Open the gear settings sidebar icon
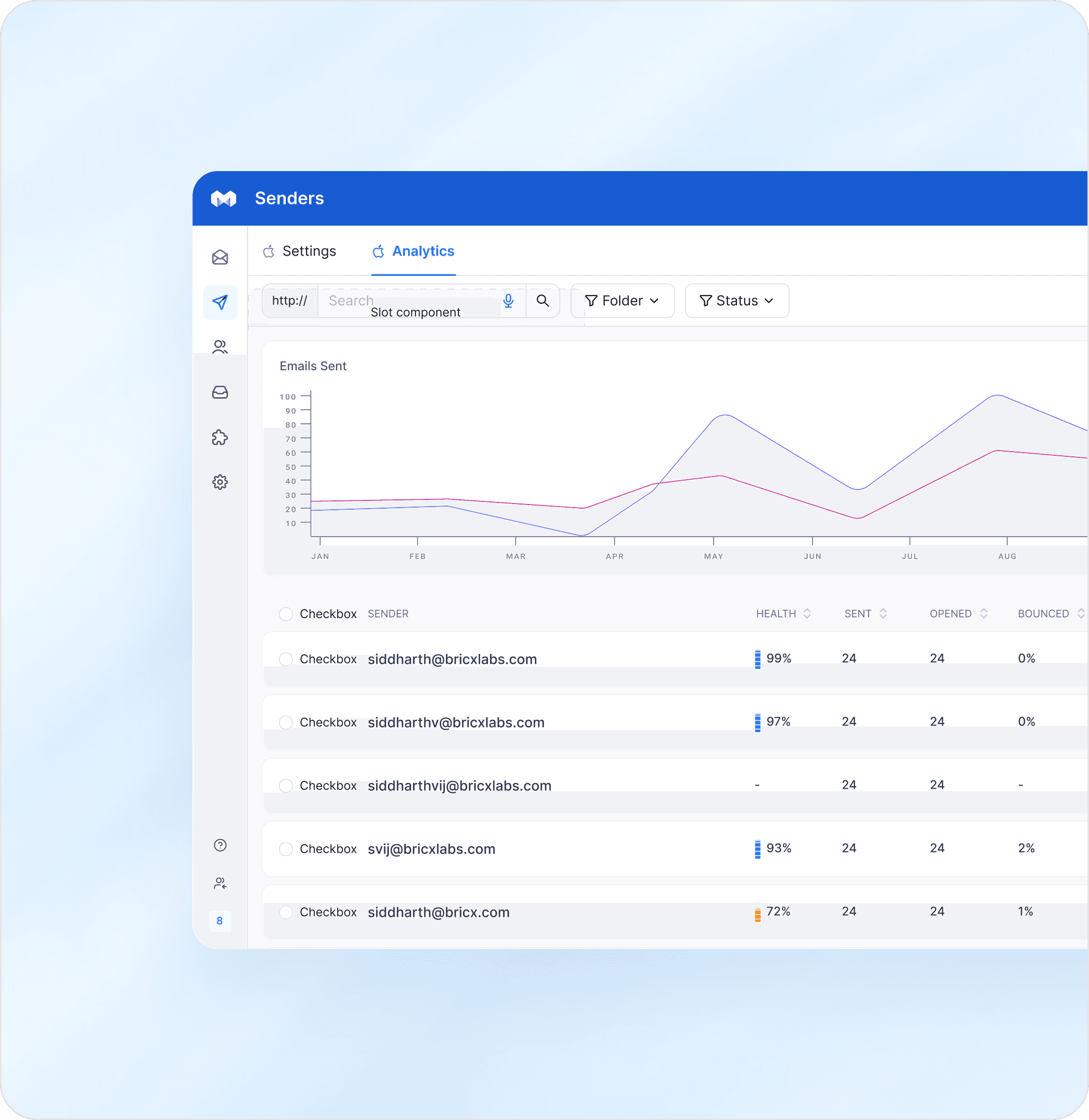 (x=220, y=482)
